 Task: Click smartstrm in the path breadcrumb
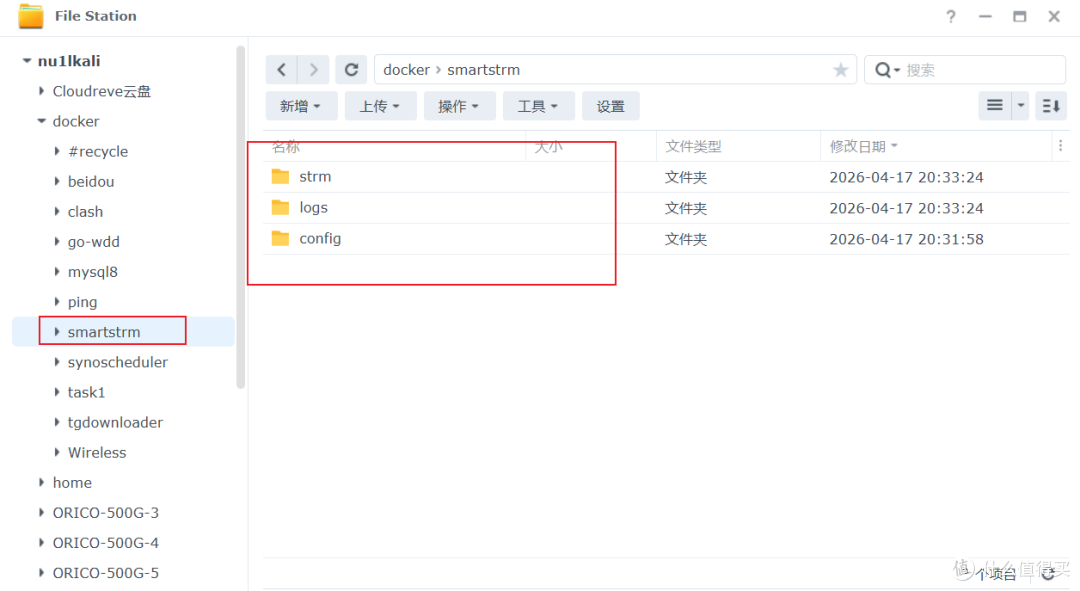(484, 70)
